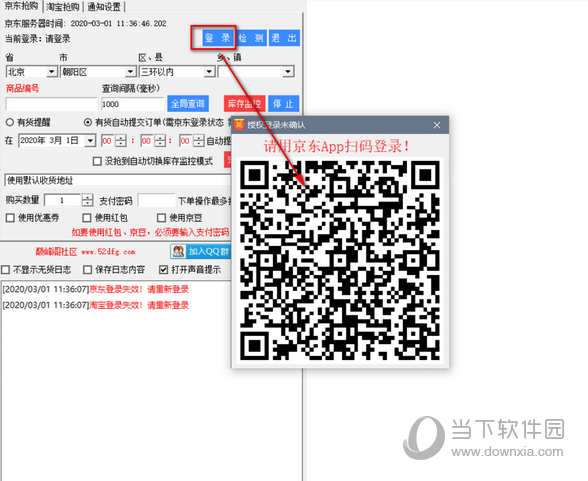Open the 通知设置 tab

click(104, 7)
